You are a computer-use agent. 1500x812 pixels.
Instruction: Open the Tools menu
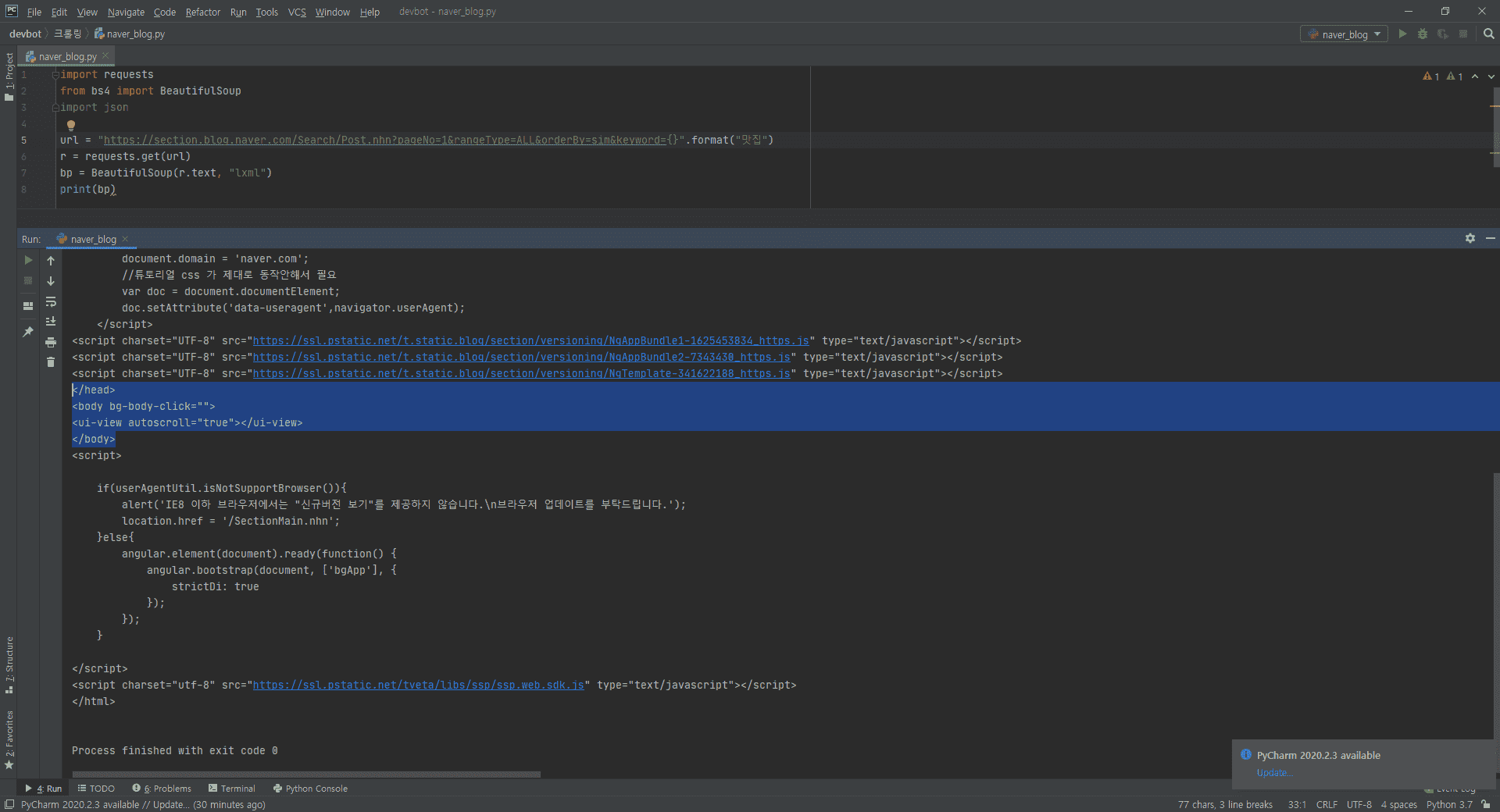pyautogui.click(x=267, y=12)
